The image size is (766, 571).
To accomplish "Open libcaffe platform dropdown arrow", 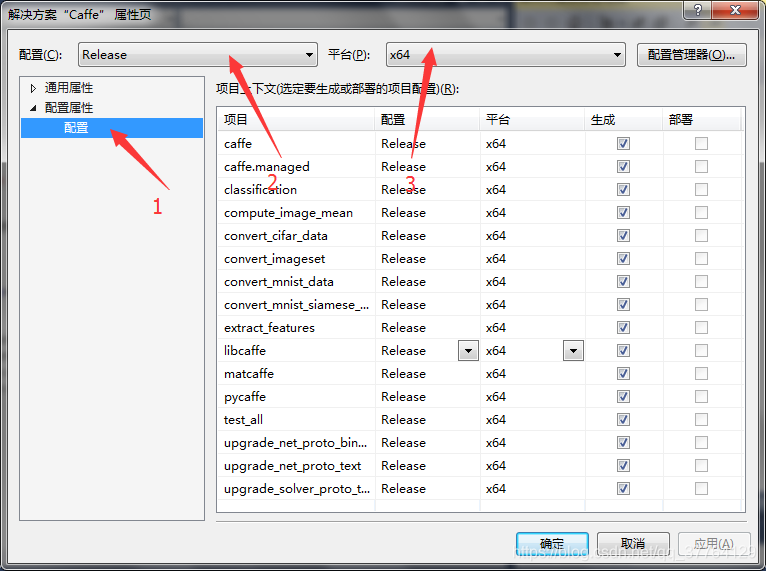I will pyautogui.click(x=573, y=351).
